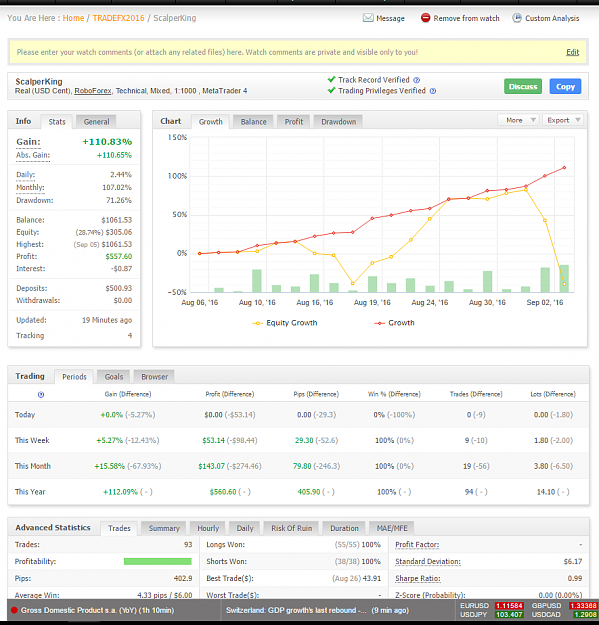Viewport: 599px width, 625px height.
Task: Select Hourly tab in Advanced Statistics
Action: pos(208,528)
